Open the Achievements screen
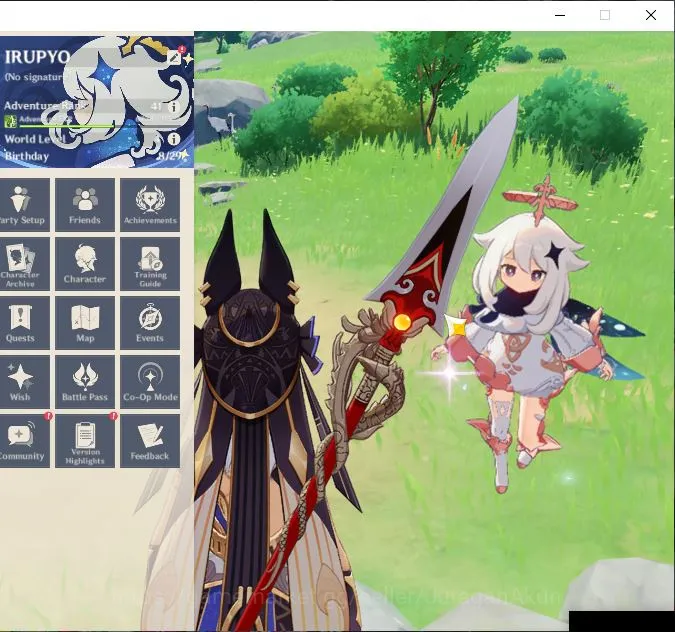This screenshot has width=675, height=632. [x=150, y=205]
